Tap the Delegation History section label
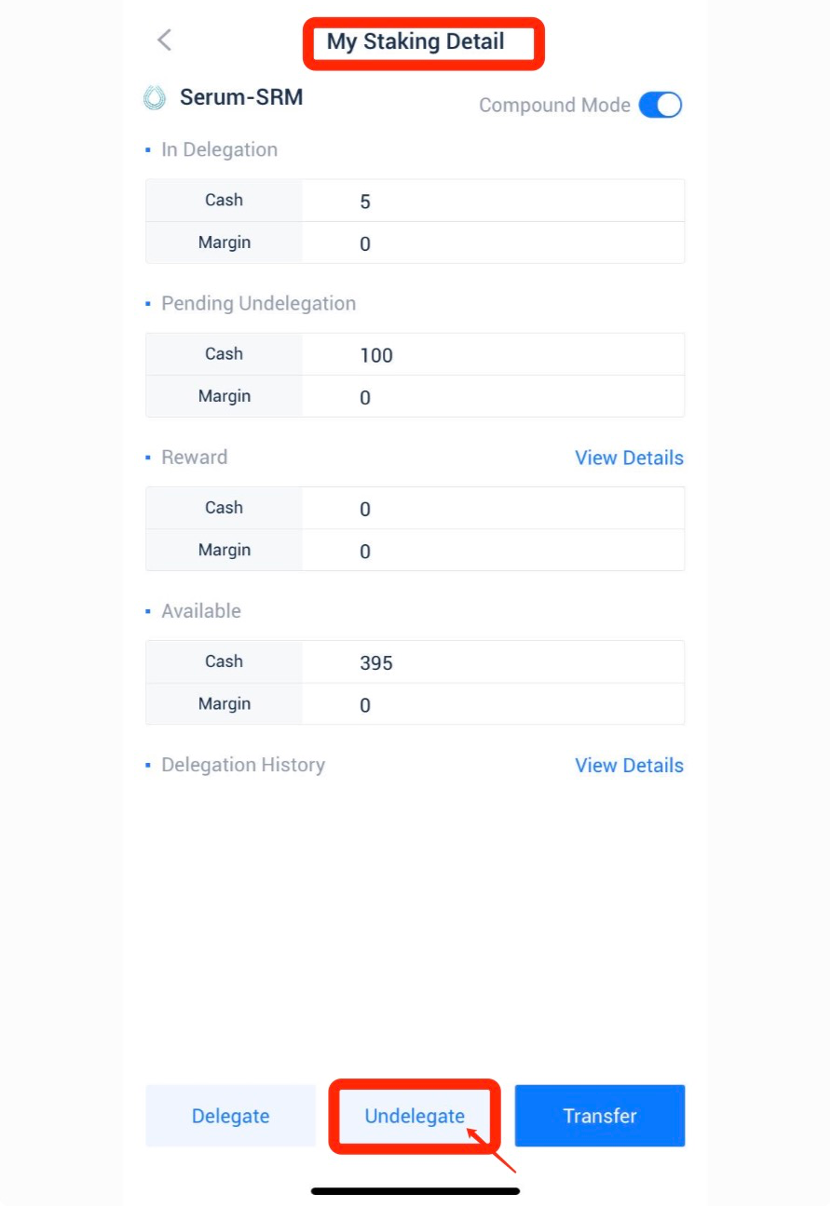 tap(243, 765)
